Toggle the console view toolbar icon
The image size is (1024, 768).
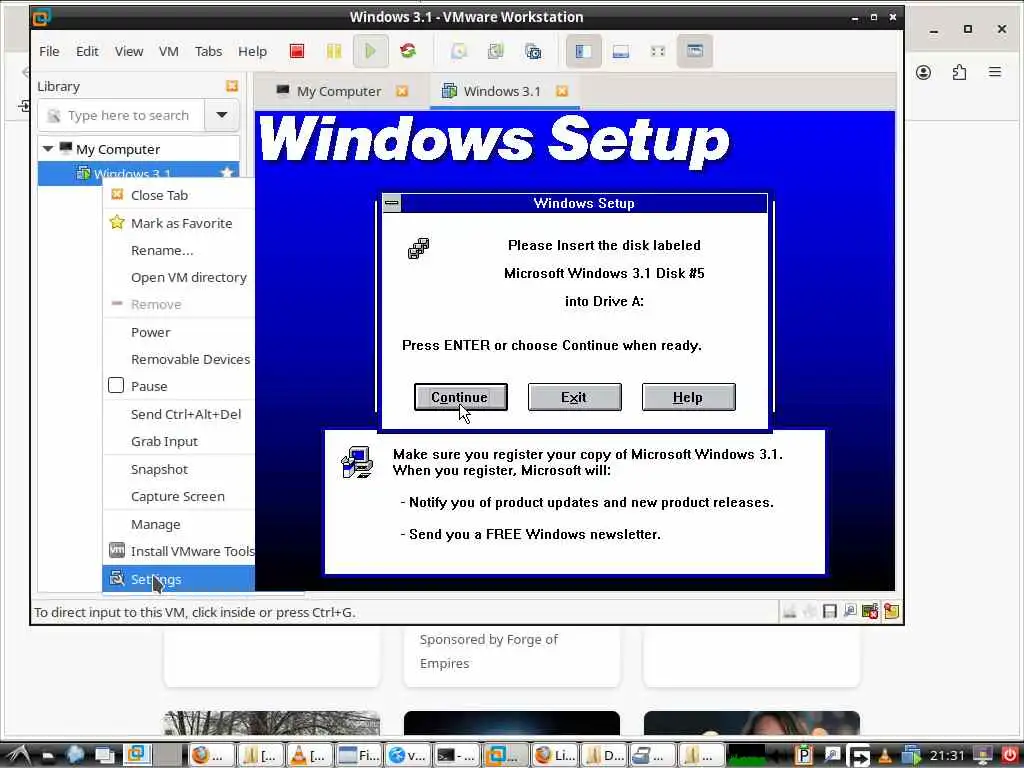[694, 51]
